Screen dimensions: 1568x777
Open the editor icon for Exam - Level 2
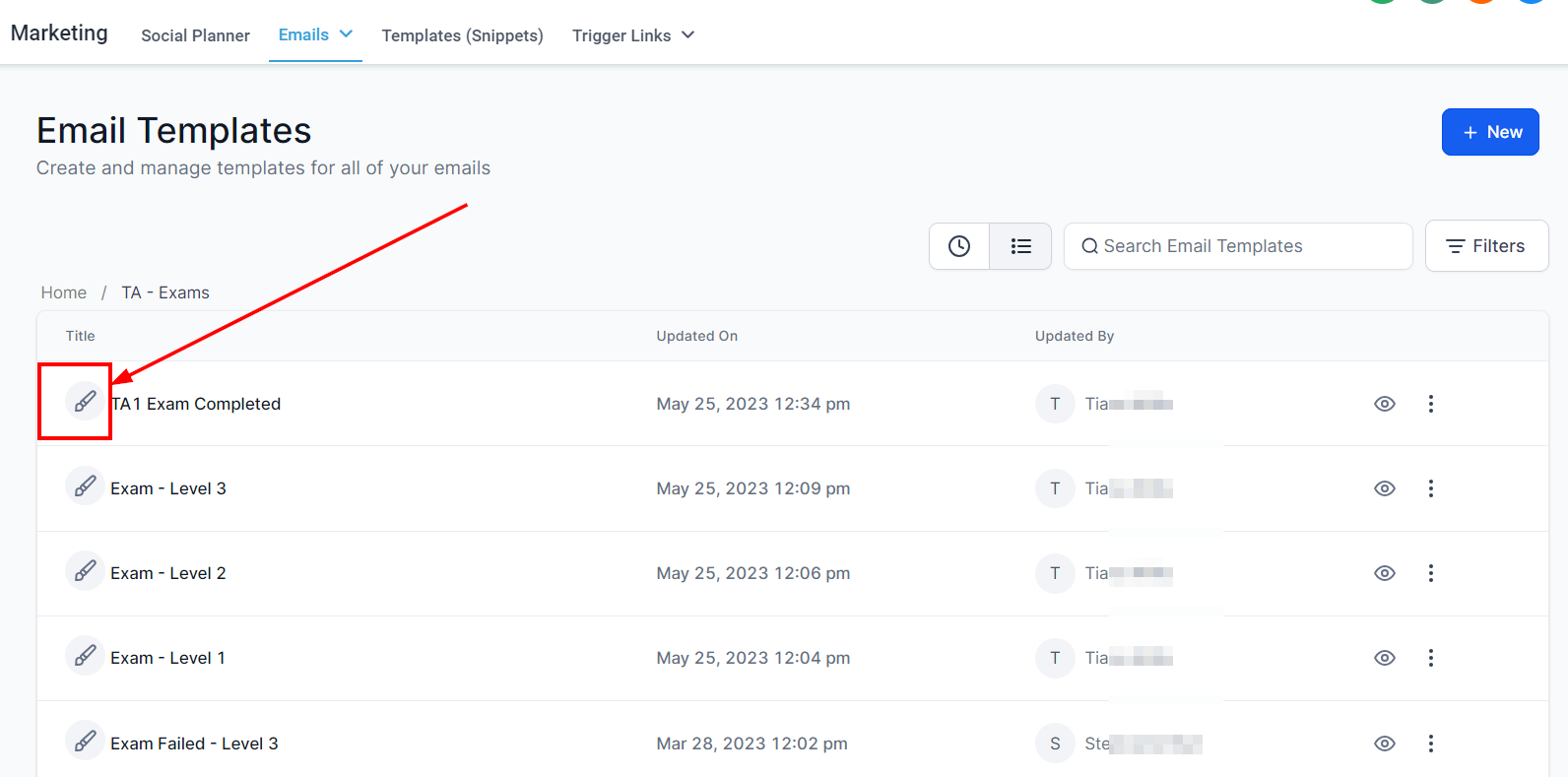(x=85, y=571)
